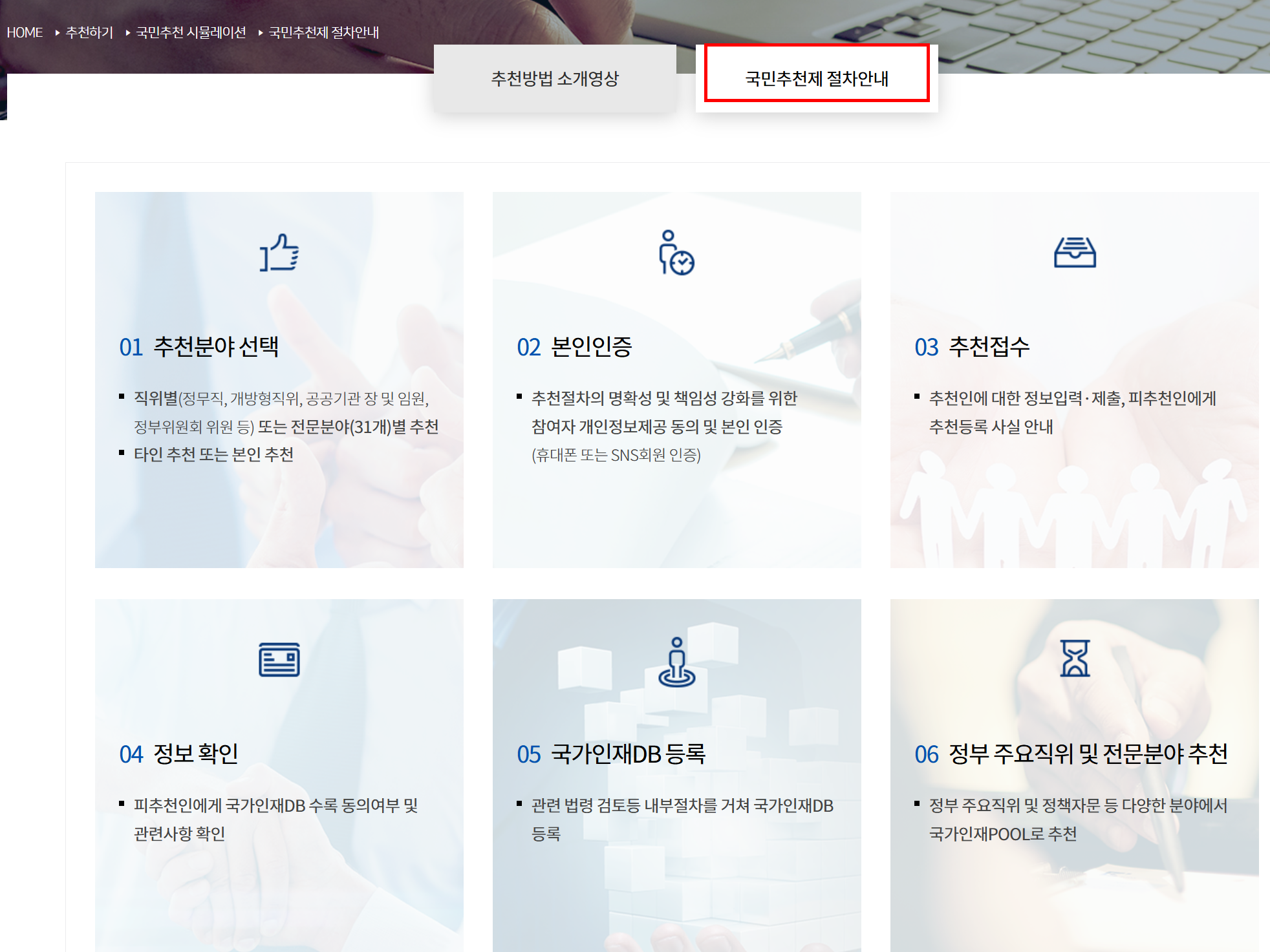Click the inbox tray icon in step 03
Image resolution: width=1270 pixels, height=952 pixels.
[1074, 253]
